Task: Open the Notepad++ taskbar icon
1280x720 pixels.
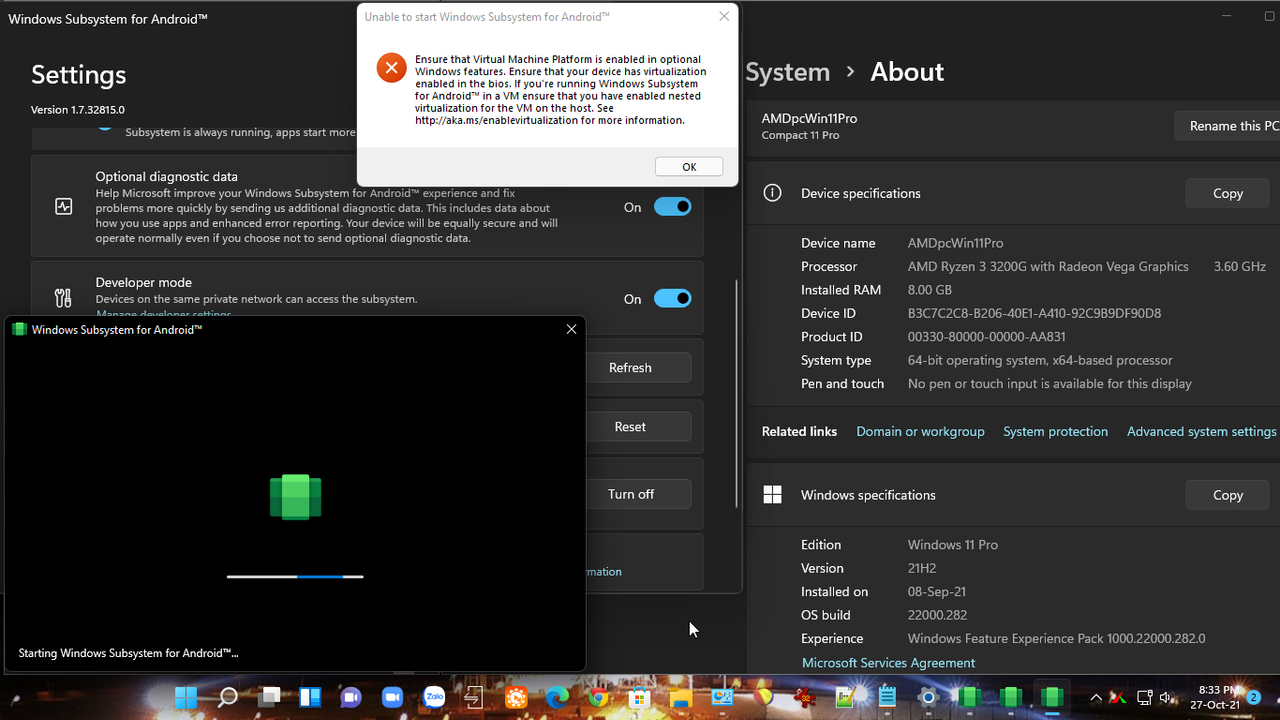Action: pos(845,697)
